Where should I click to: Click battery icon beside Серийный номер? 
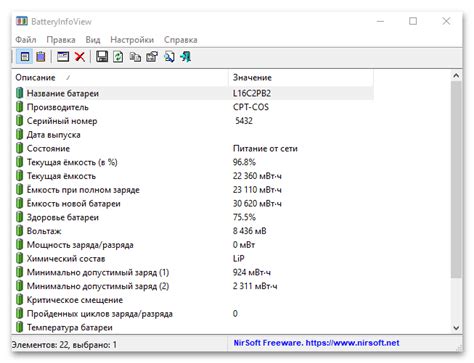point(20,121)
